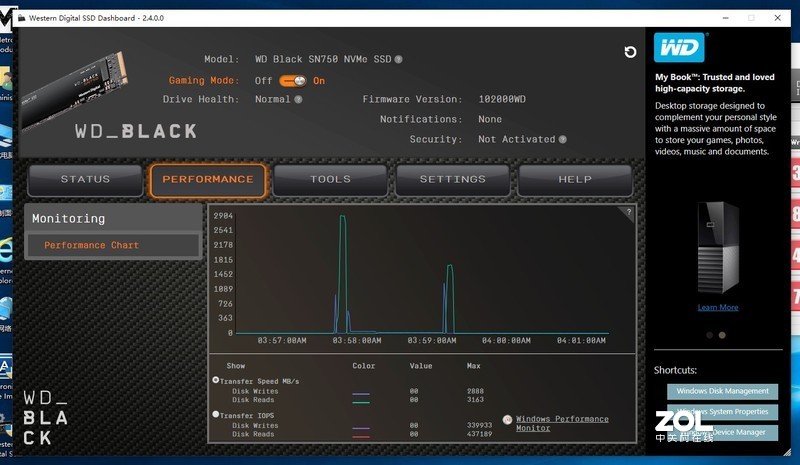
Task: Click the Windows Disk Management shortcut button
Action: tap(723, 391)
